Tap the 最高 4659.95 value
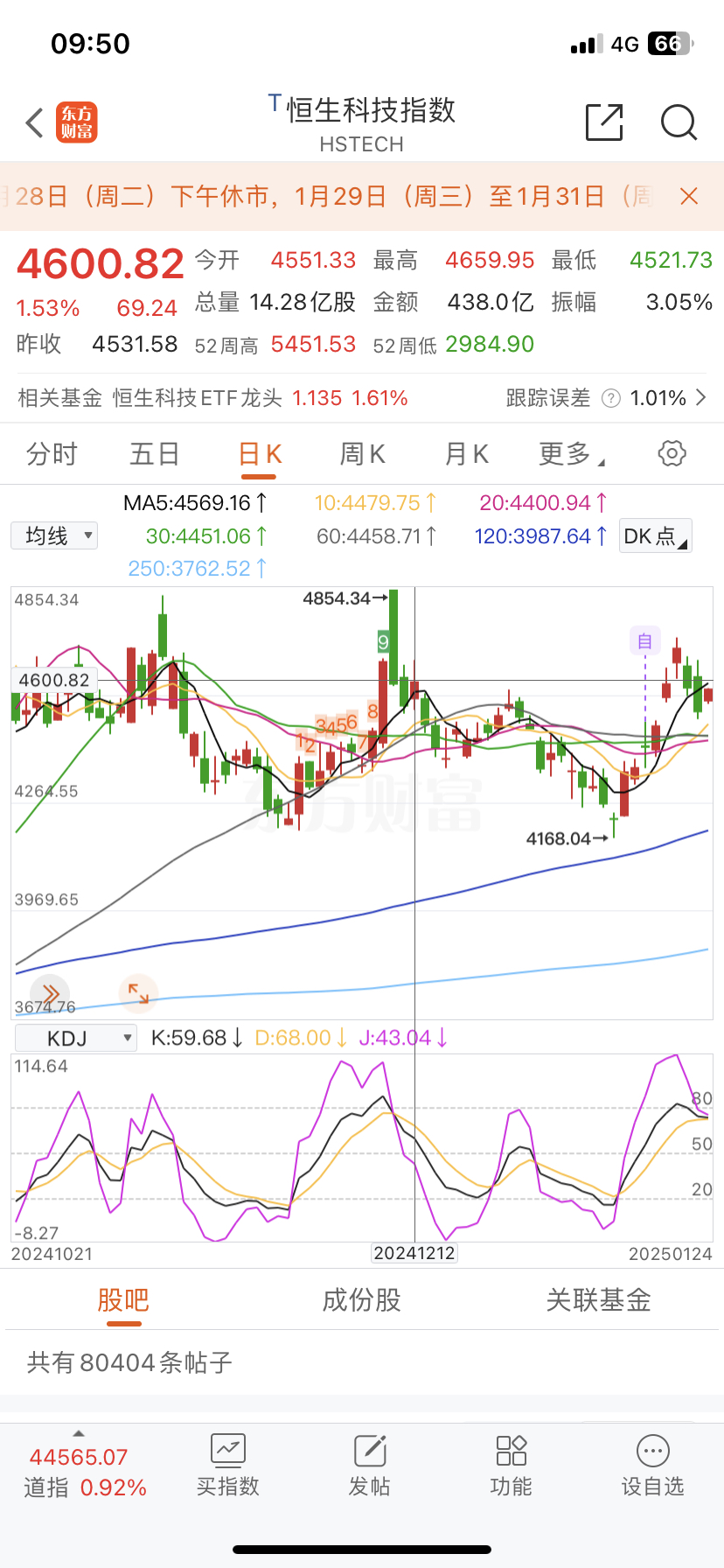The image size is (724, 1568). 490,261
